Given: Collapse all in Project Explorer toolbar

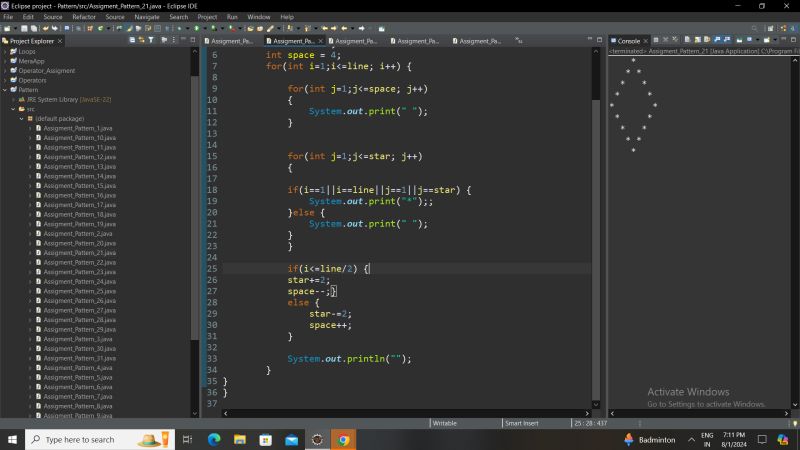Looking at the screenshot, I should (x=132, y=40).
